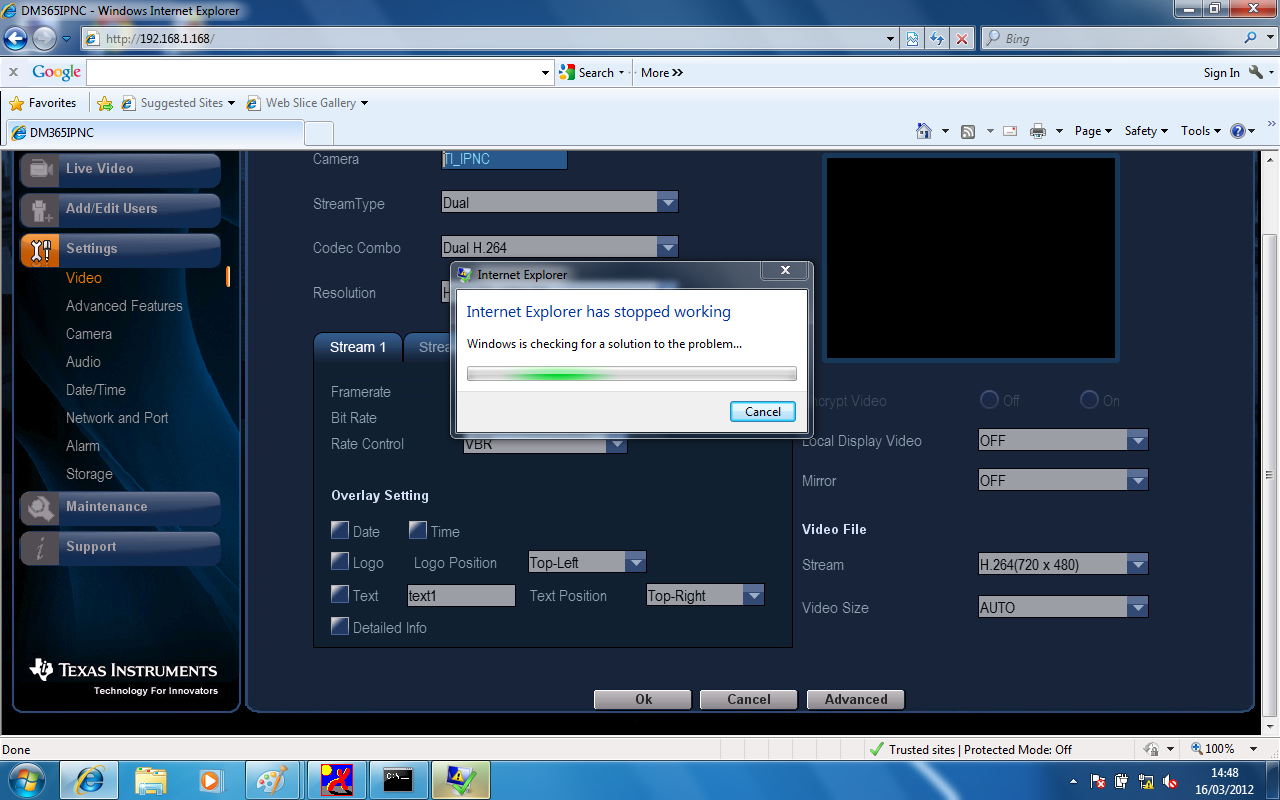The width and height of the screenshot is (1280, 800).
Task: Open Windows Media Player from taskbar
Action: click(x=210, y=779)
